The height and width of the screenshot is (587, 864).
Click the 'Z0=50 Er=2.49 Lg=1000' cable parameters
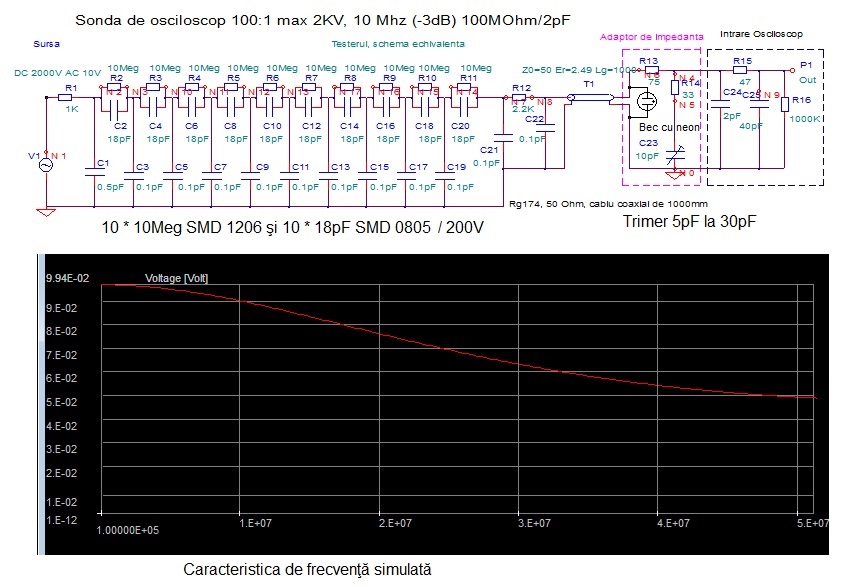click(x=579, y=70)
